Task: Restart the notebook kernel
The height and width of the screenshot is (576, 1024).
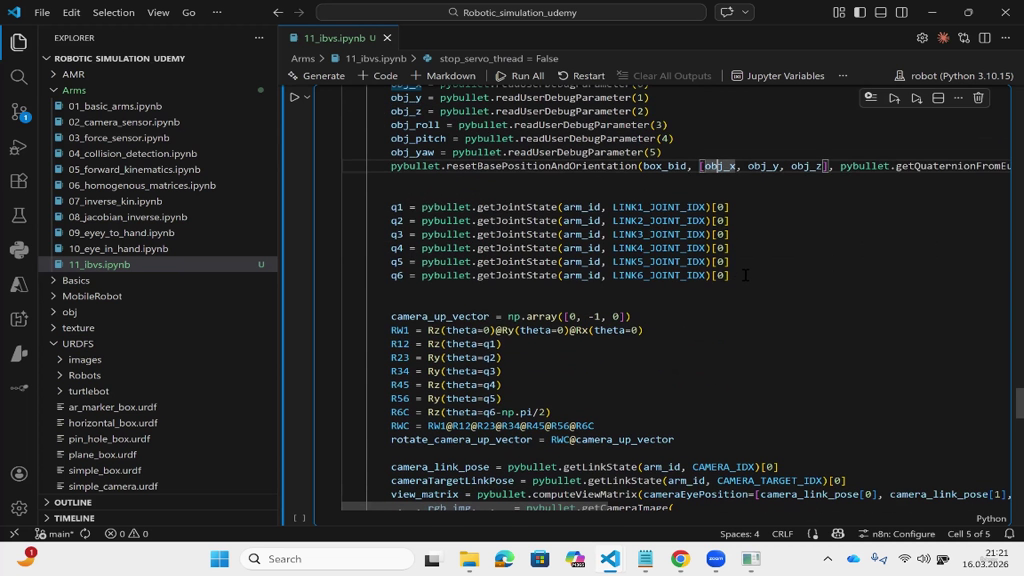Action: (x=581, y=76)
